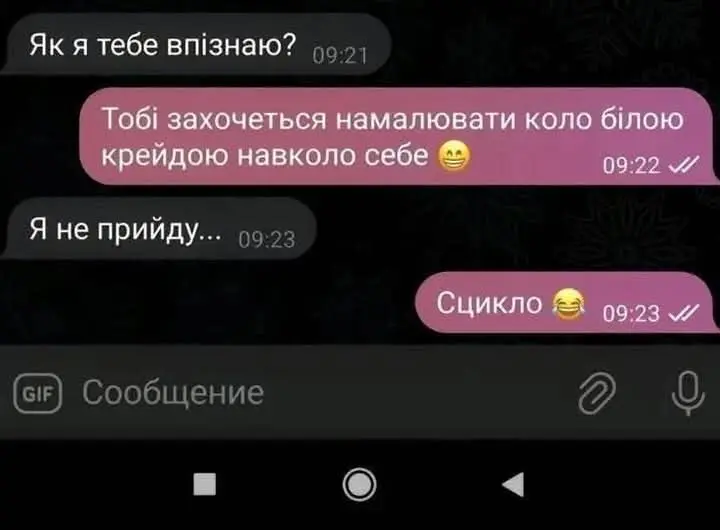
Task: Click empty chat background beside 'Я не прийду'
Action: (505, 228)
